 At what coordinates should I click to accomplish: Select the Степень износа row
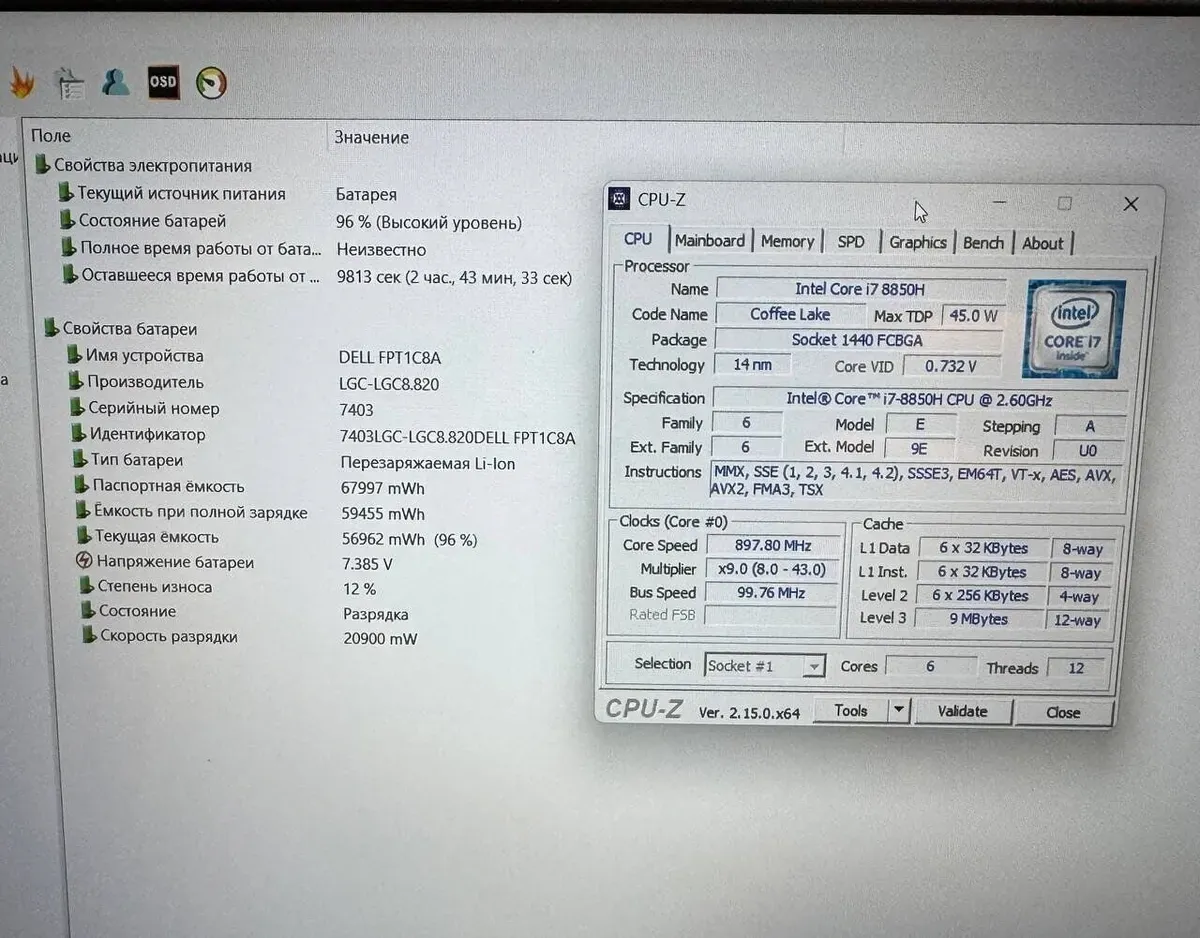pyautogui.click(x=154, y=587)
